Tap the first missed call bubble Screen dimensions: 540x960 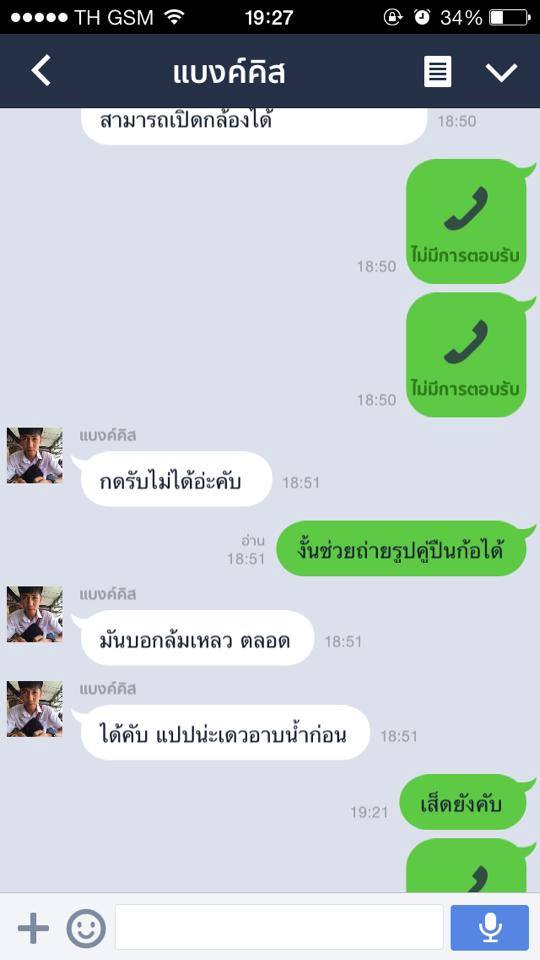tap(467, 221)
